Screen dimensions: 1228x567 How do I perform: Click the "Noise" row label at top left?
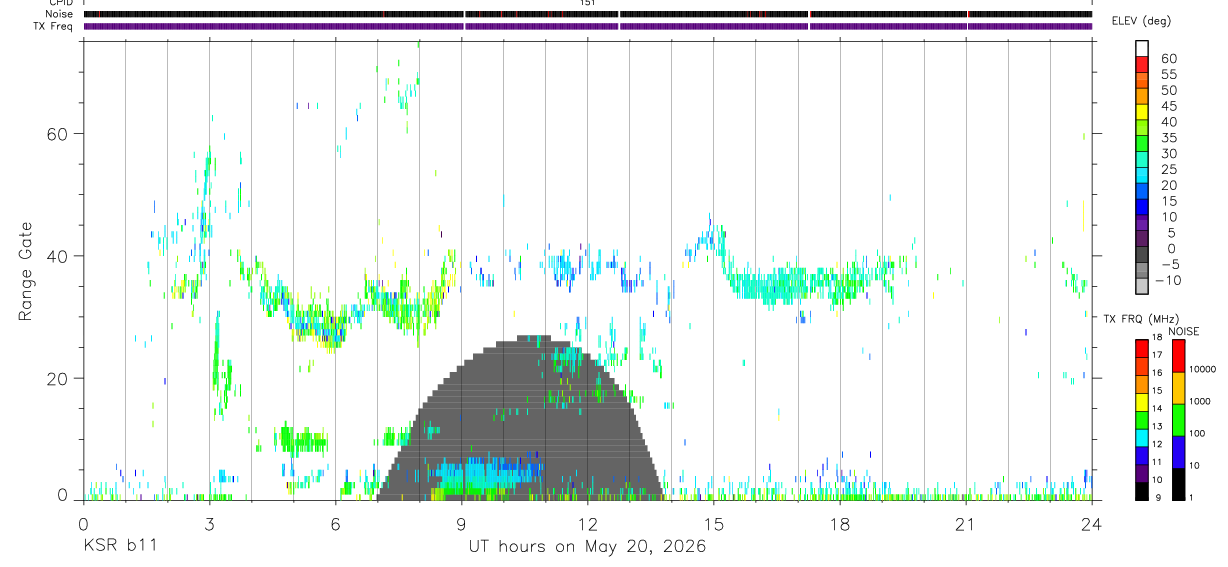(61, 14)
